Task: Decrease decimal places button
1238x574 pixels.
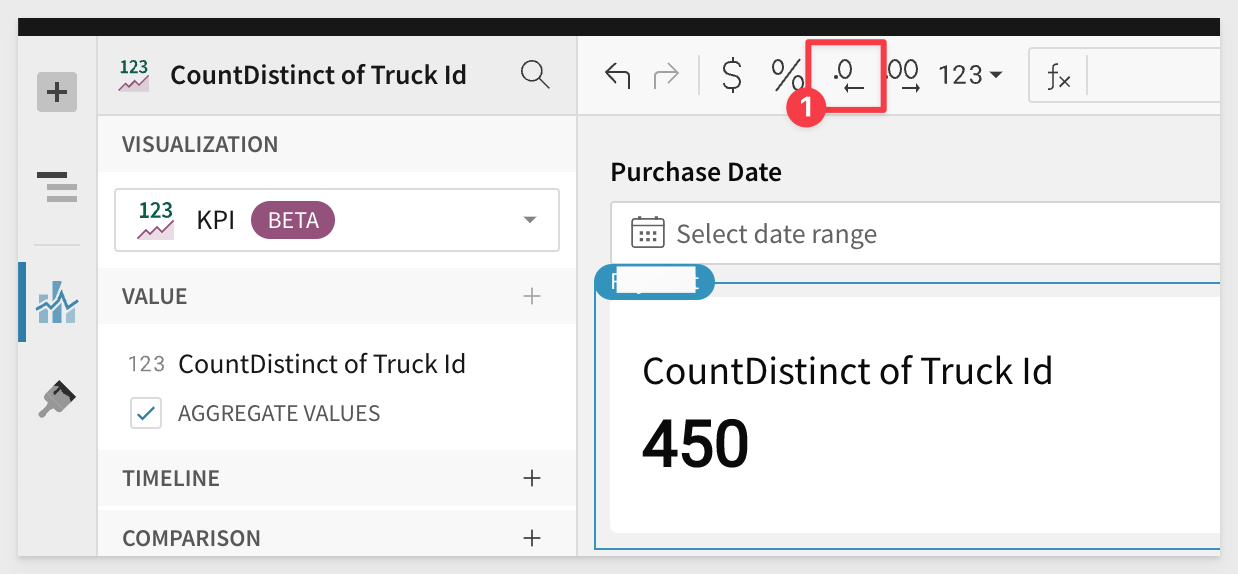Action: [x=848, y=75]
